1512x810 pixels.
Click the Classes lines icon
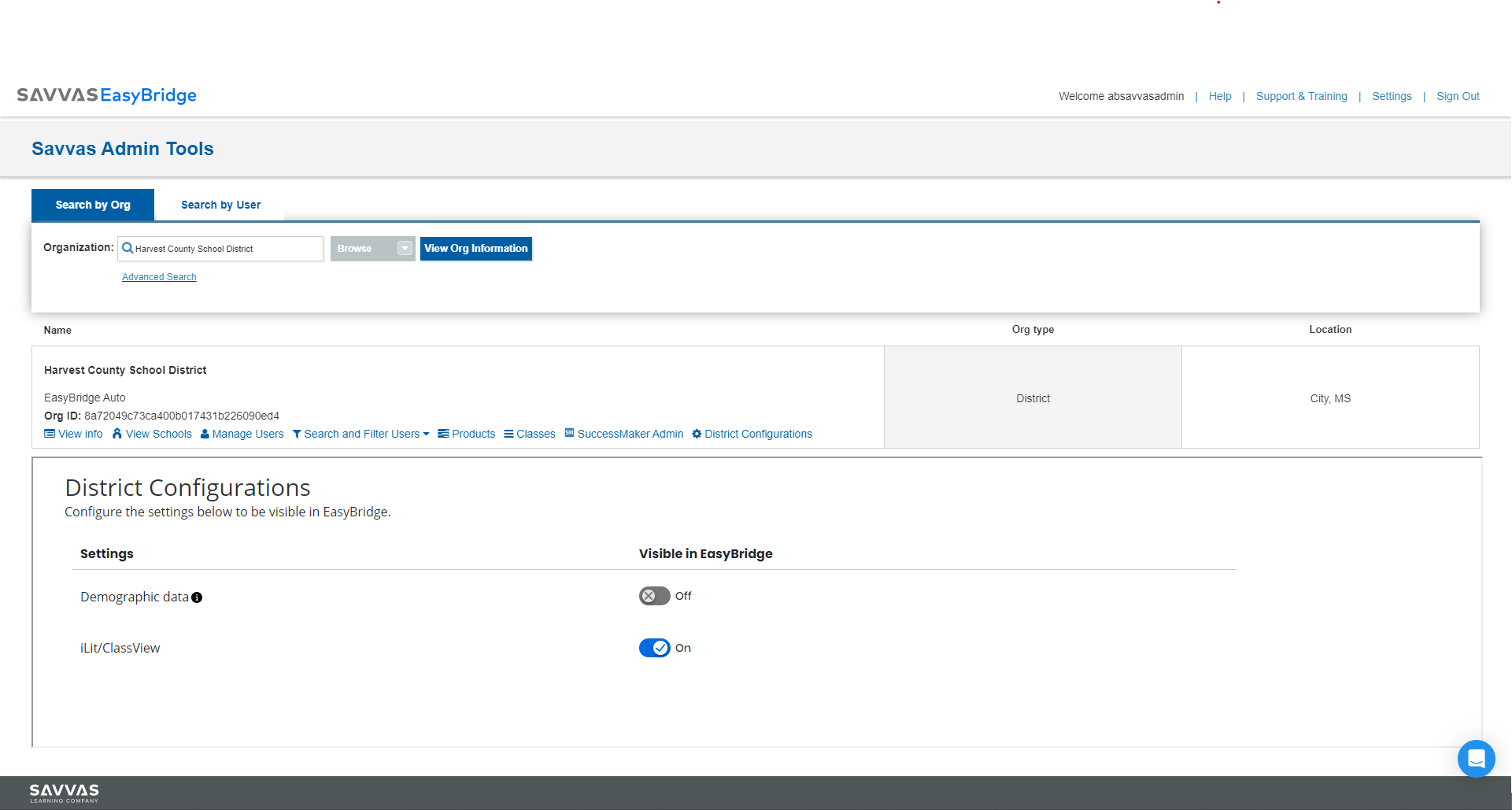click(x=508, y=434)
